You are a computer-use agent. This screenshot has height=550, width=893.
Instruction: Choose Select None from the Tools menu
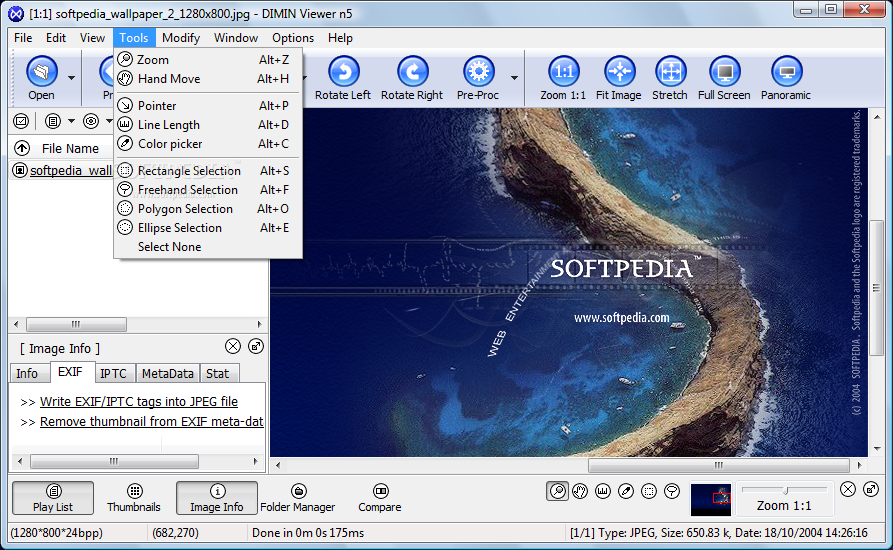[x=208, y=247]
